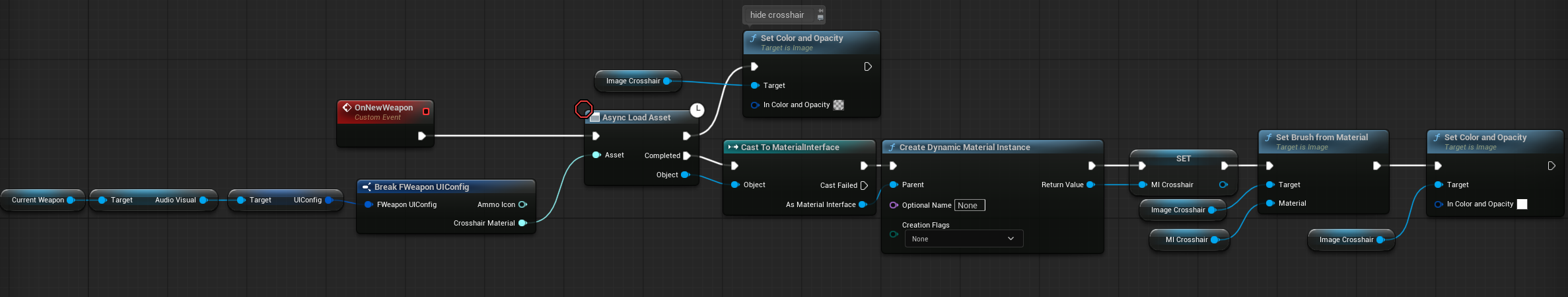Viewport: 1568px width, 297px height.
Task: Toggle the pin on the hide crosshair comment bubble
Action: tap(820, 11)
